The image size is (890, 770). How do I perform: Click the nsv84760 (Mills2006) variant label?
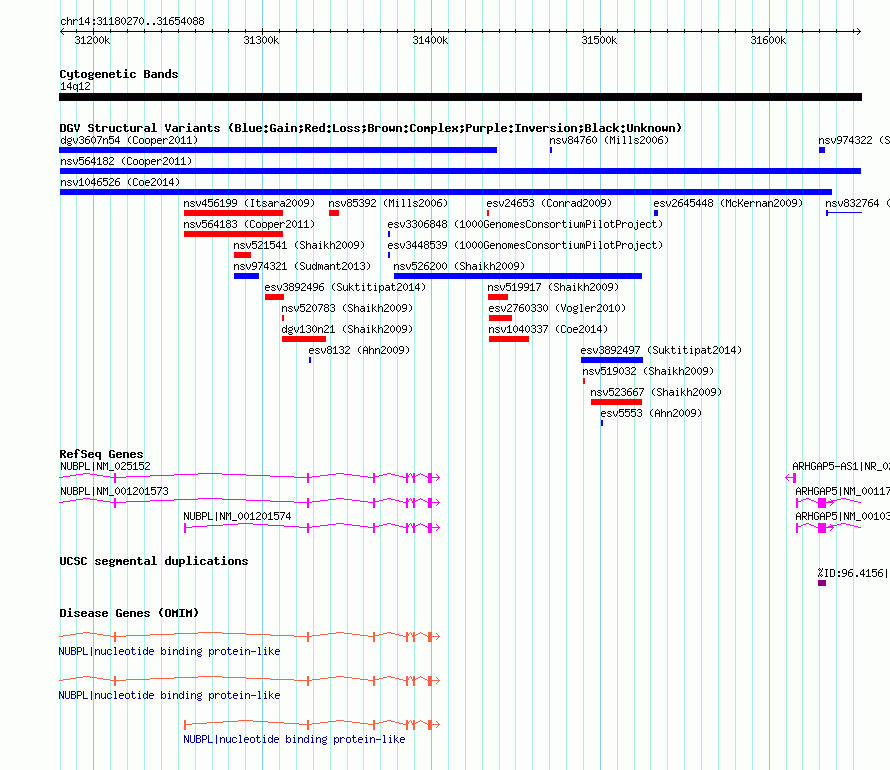608,140
